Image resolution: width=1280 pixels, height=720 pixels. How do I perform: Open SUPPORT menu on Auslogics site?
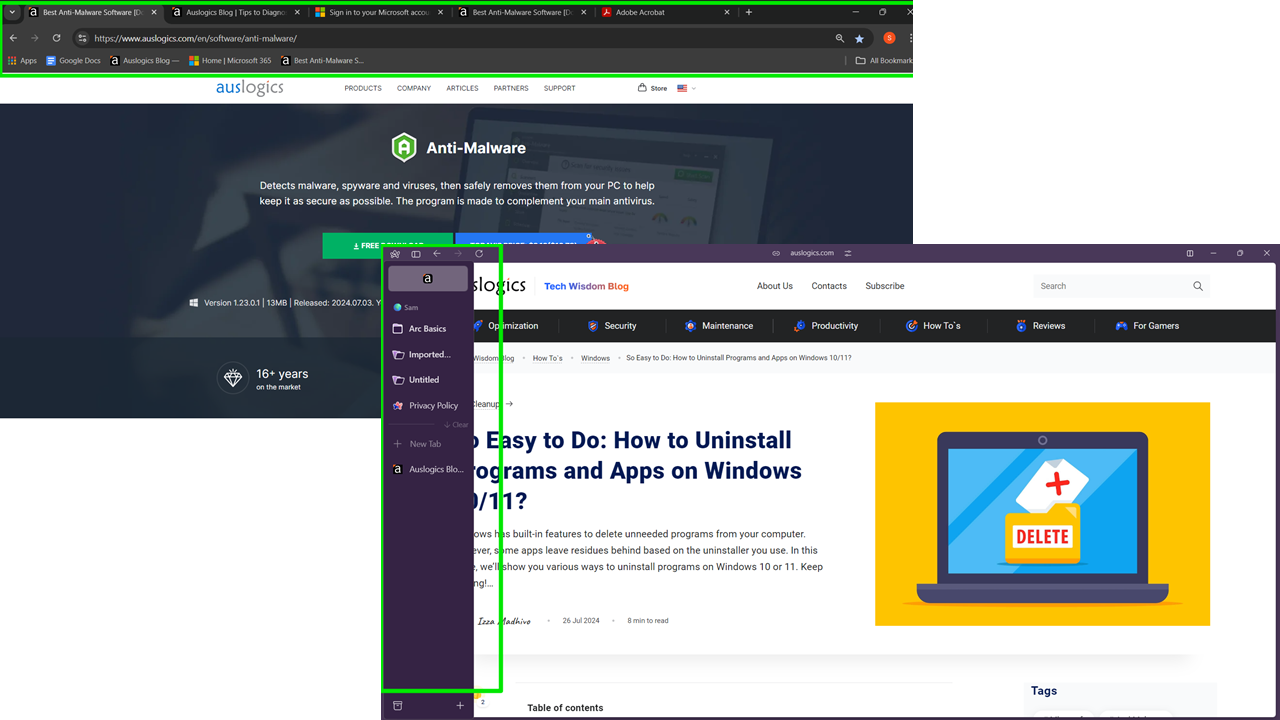point(560,88)
